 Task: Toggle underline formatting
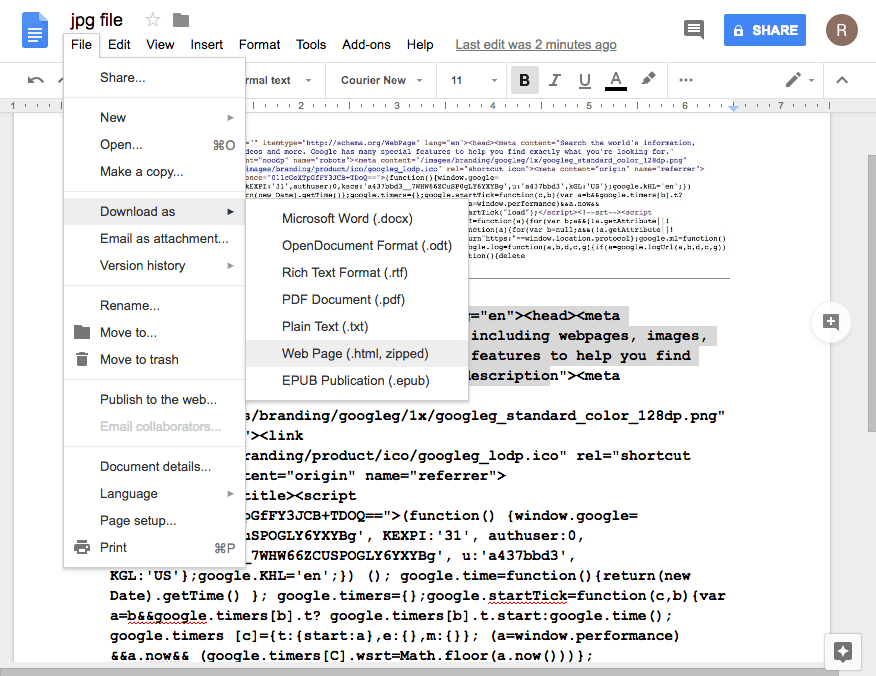[584, 80]
